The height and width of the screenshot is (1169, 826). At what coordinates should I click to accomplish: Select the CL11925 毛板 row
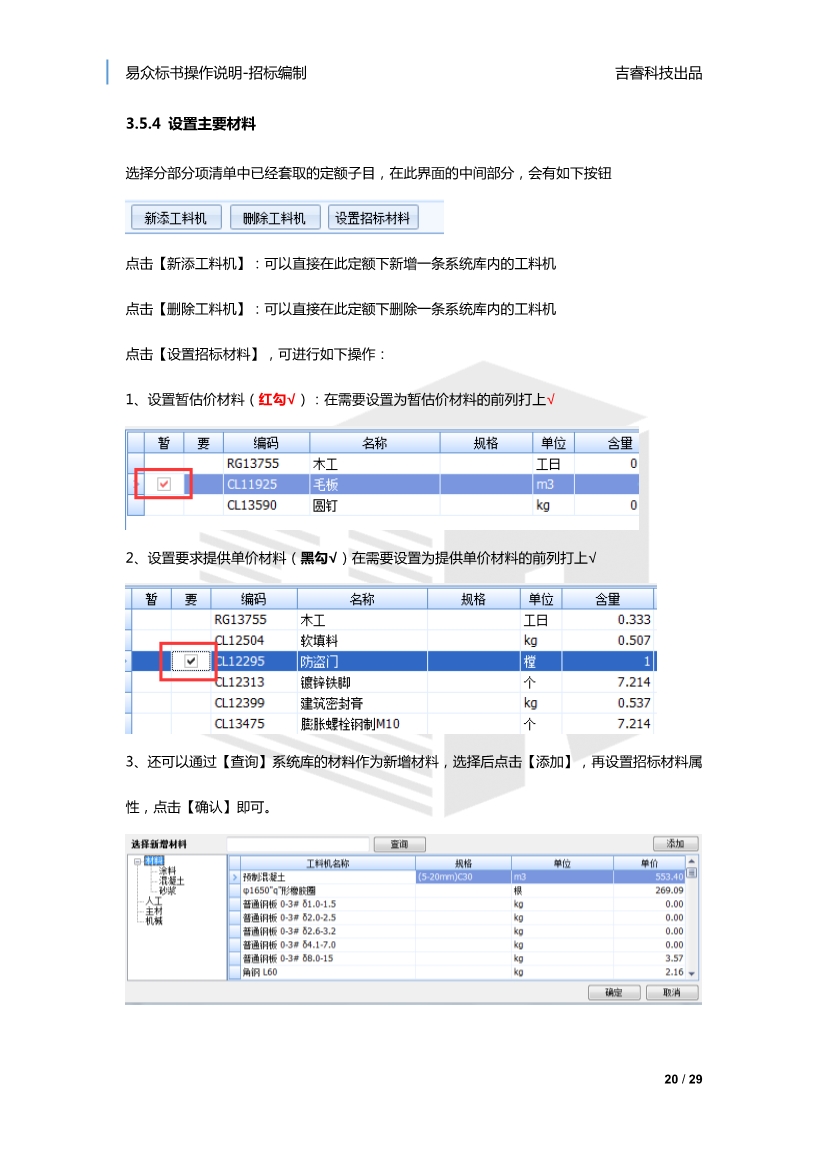(x=383, y=485)
